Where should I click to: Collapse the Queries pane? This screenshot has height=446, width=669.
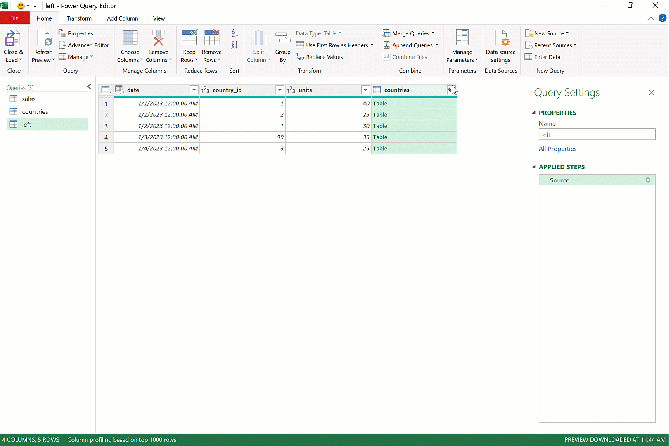89,87
